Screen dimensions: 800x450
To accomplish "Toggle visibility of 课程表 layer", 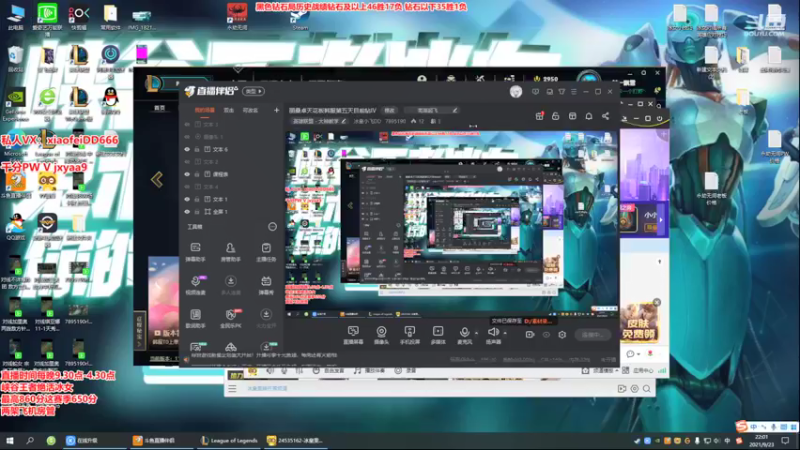I will click(187, 174).
